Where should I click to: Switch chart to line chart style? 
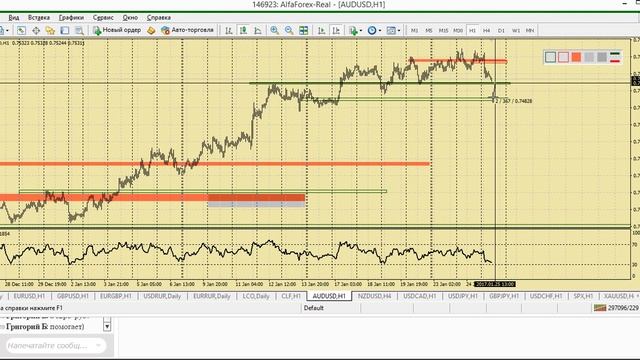[258, 31]
